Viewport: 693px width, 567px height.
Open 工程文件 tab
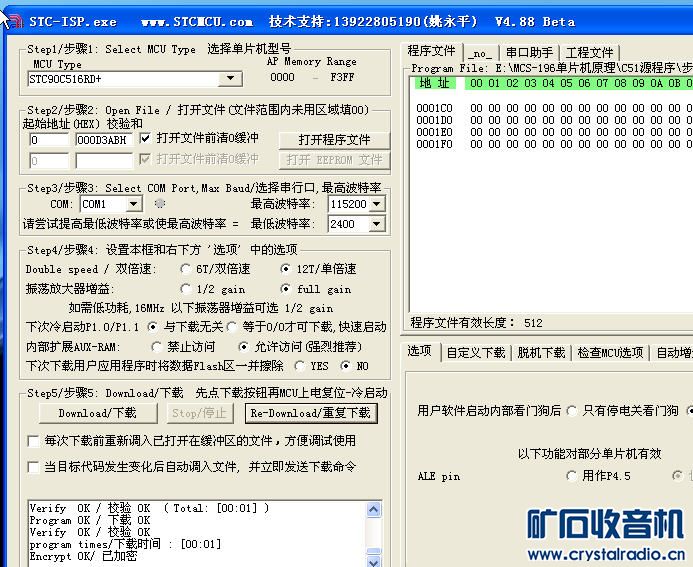(x=589, y=53)
